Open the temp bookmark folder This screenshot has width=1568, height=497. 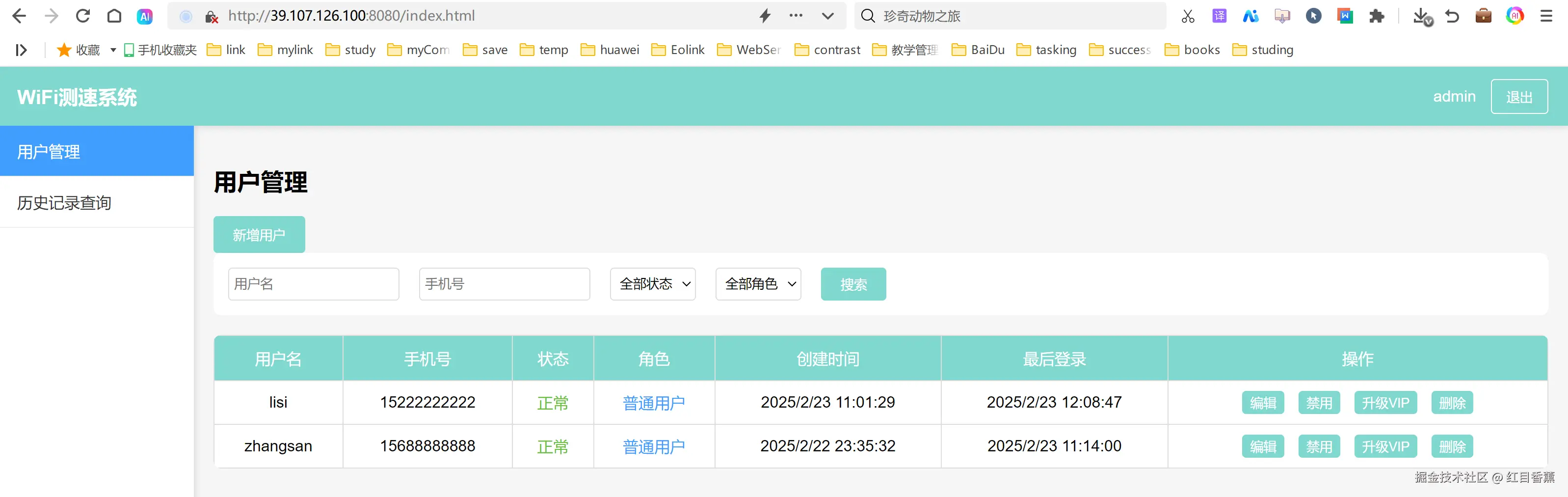tap(544, 50)
